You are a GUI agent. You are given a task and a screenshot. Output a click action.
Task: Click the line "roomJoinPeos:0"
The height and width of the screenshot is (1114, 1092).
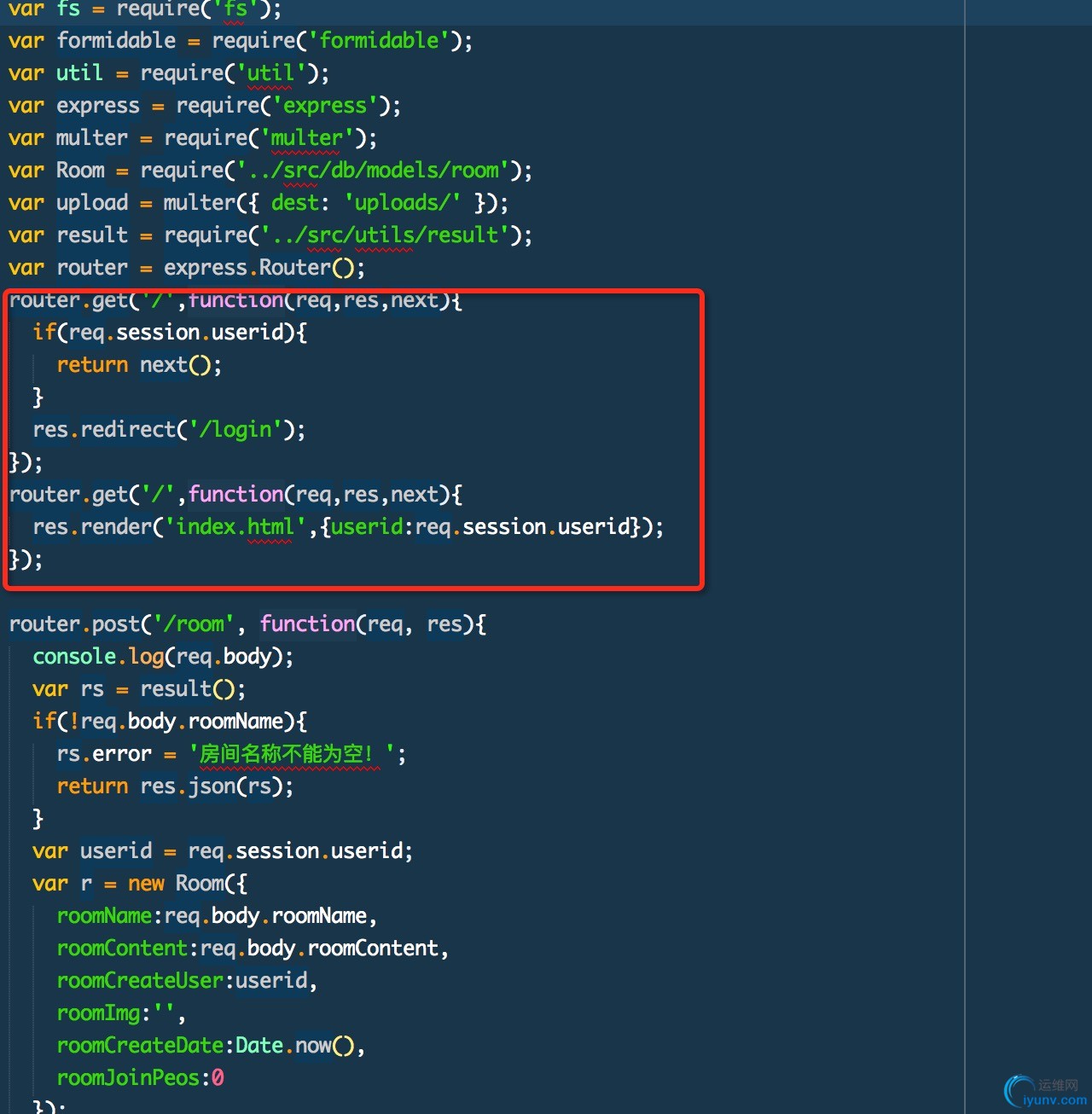tap(140, 1078)
